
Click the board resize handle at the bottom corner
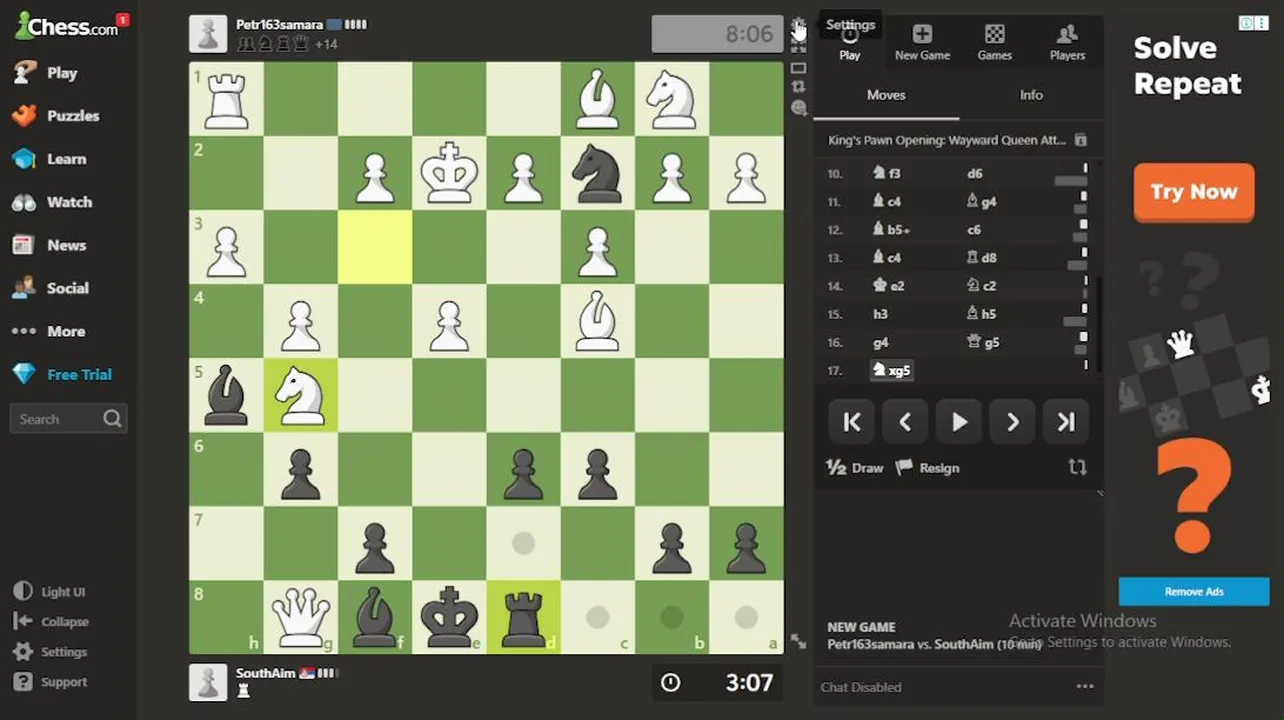[x=798, y=642]
